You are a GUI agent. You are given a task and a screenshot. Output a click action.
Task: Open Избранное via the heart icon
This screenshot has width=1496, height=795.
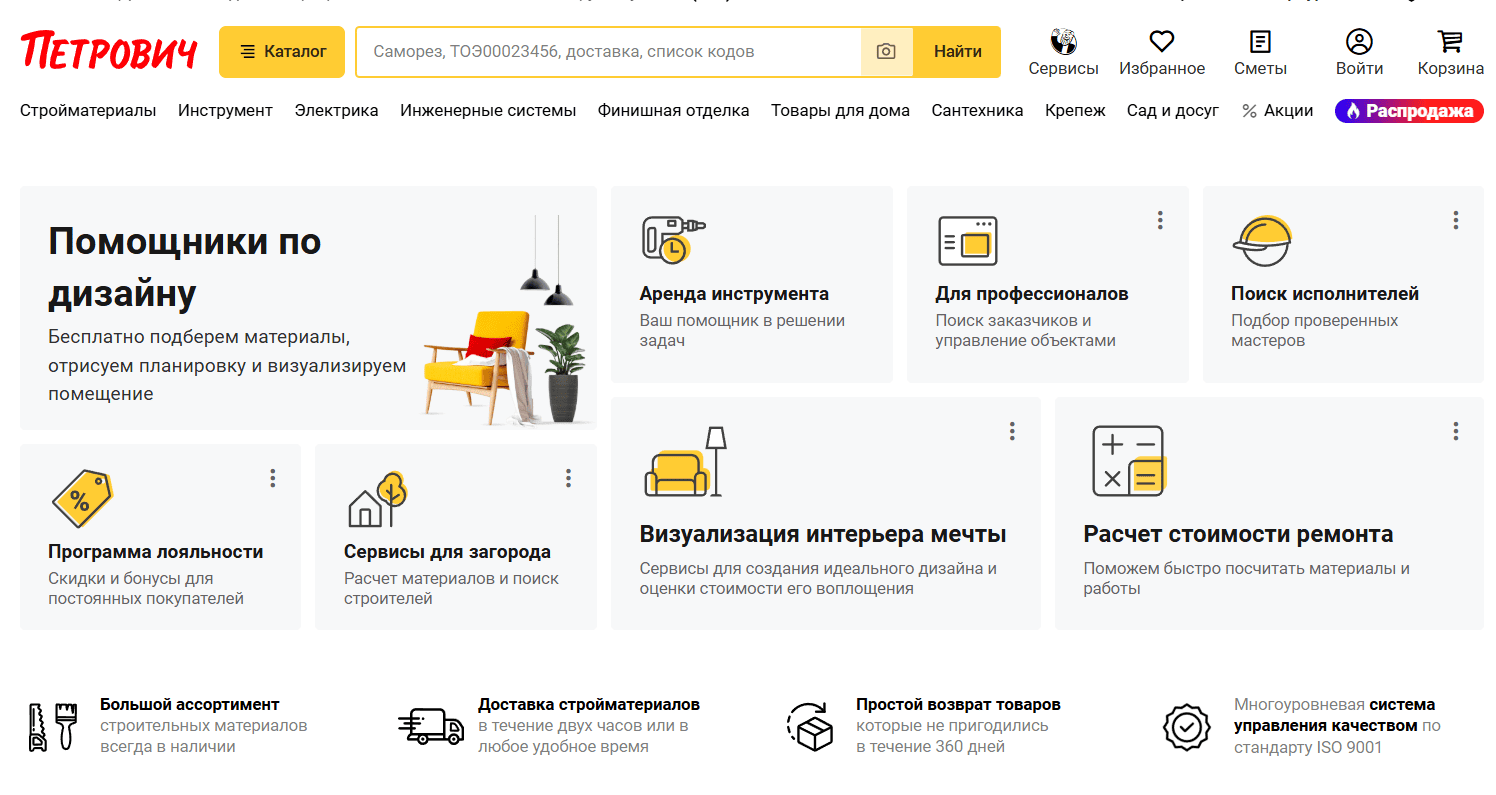click(1161, 42)
